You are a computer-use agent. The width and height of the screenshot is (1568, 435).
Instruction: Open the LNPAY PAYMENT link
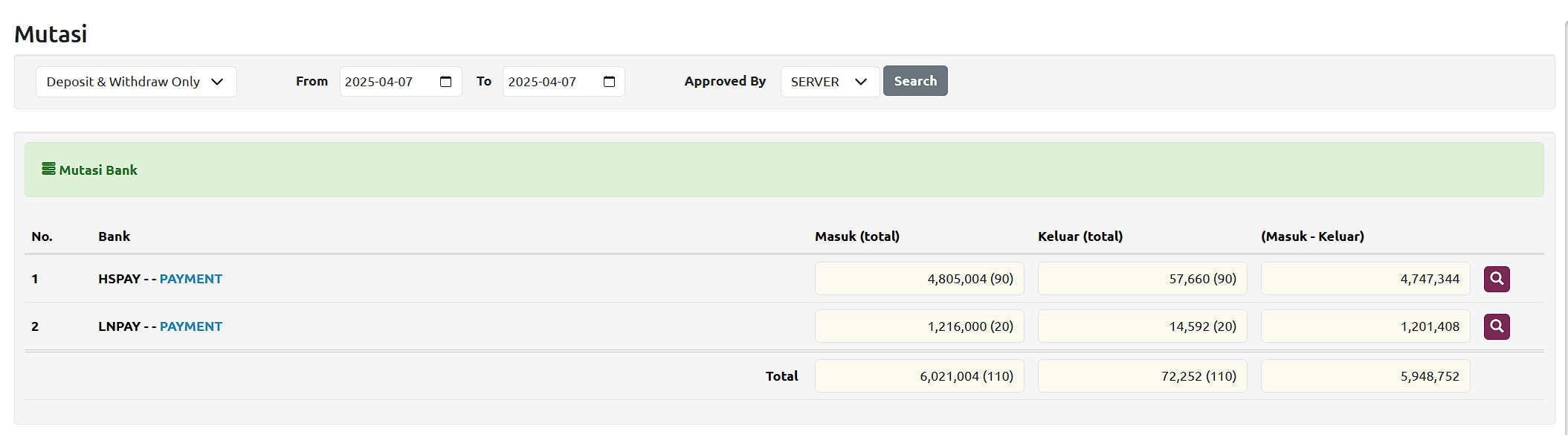[190, 326]
